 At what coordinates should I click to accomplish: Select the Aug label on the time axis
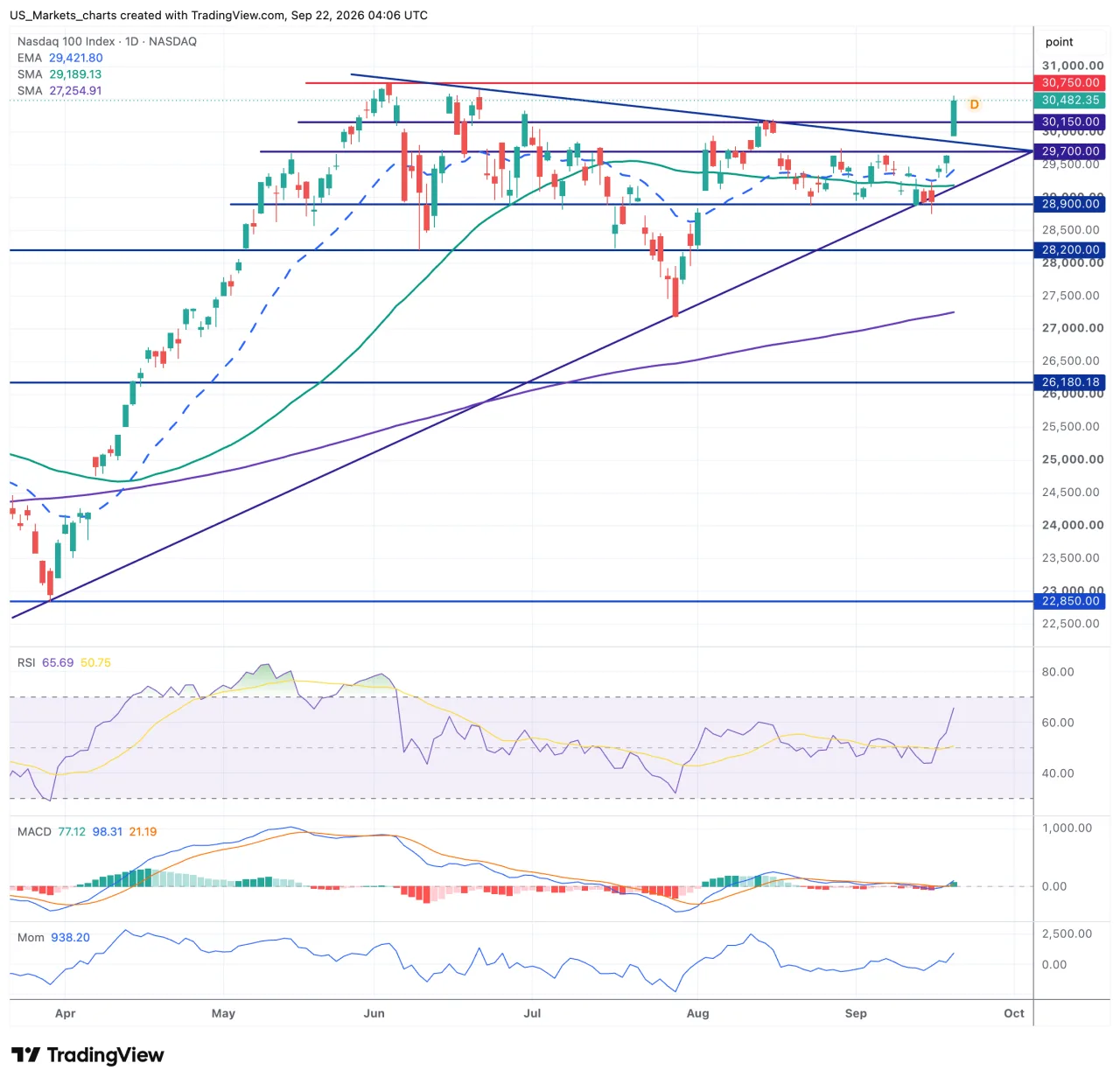(697, 1014)
